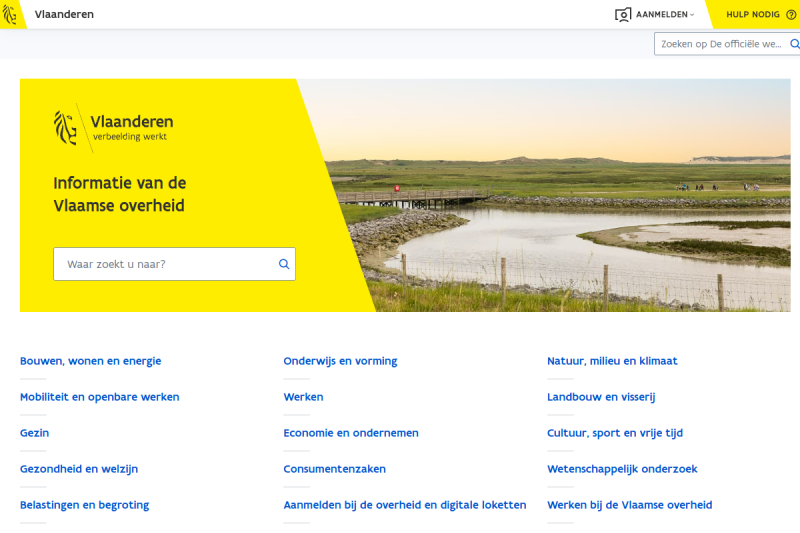This screenshot has height=533, width=800.
Task: Open Wetenschappelijk onderzoek link
Action: (622, 469)
